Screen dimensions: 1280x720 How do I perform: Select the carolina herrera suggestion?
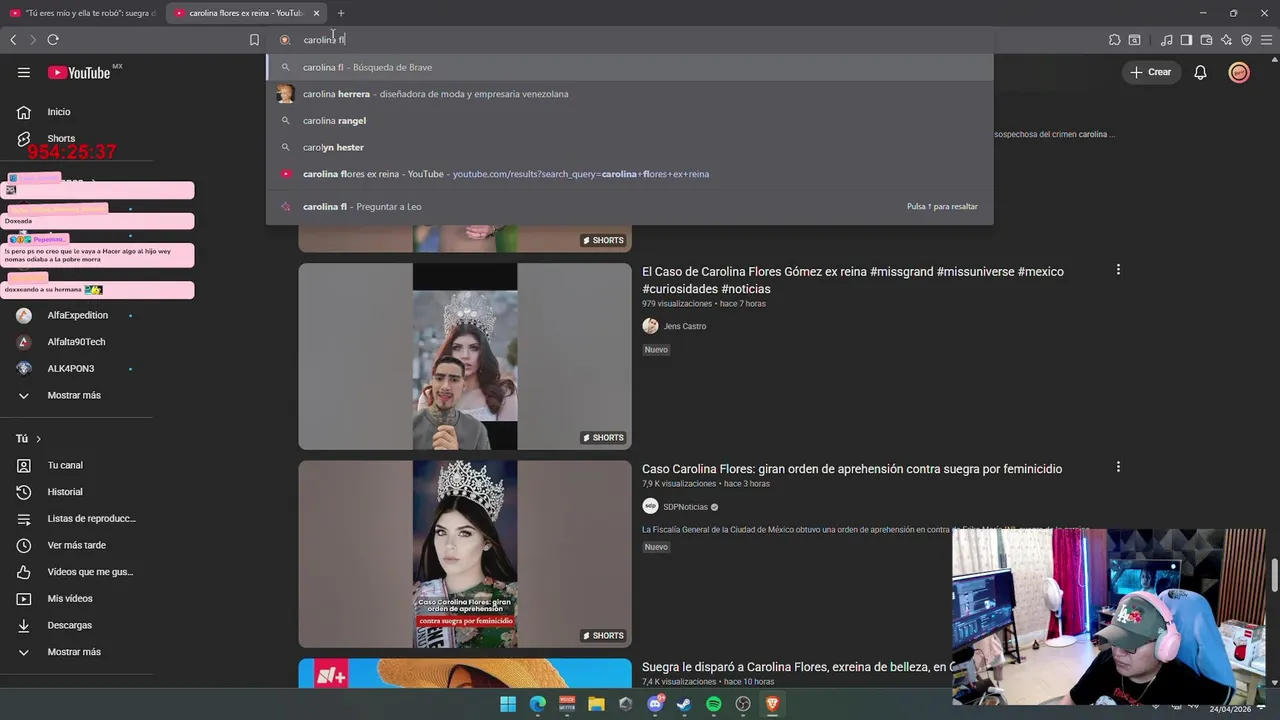(630, 94)
